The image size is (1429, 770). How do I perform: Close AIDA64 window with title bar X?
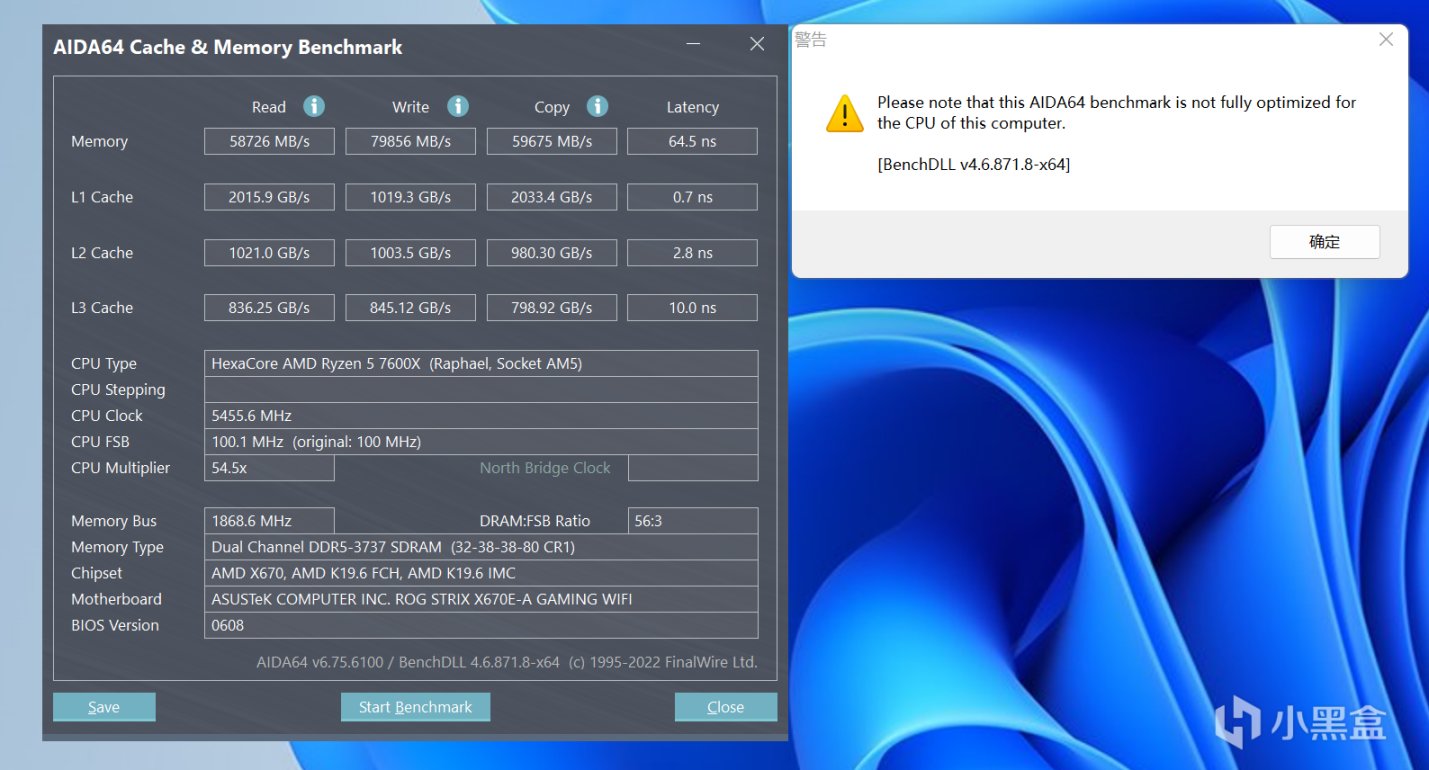coord(757,44)
